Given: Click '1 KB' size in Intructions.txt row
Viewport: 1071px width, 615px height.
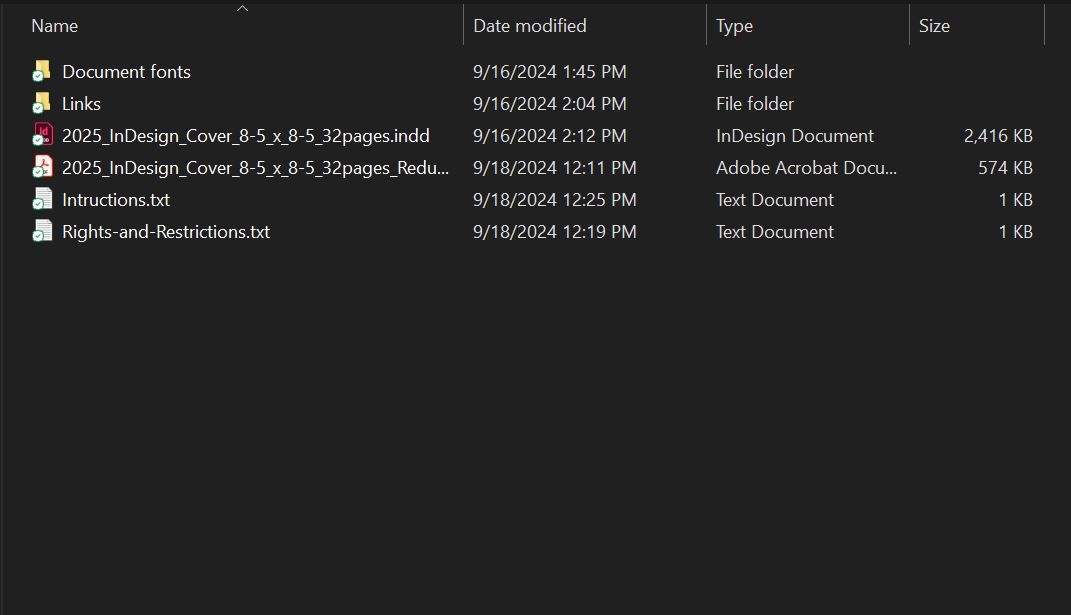Looking at the screenshot, I should pyautogui.click(x=1015, y=200).
